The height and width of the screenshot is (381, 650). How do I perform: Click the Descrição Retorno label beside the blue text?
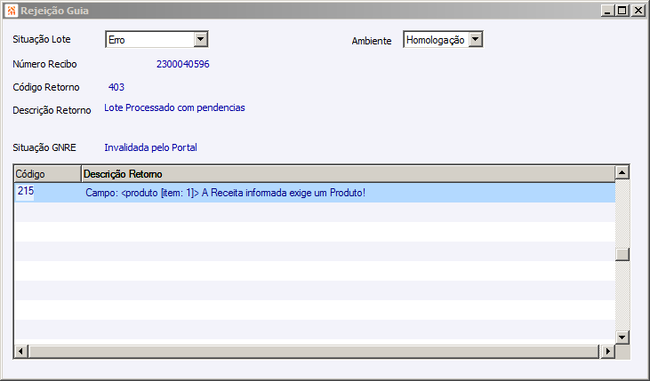pyautogui.click(x=52, y=110)
